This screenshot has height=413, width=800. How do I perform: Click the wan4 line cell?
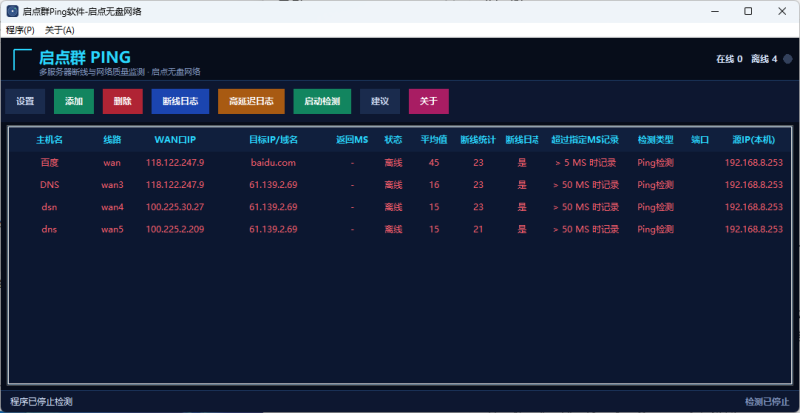(112, 207)
